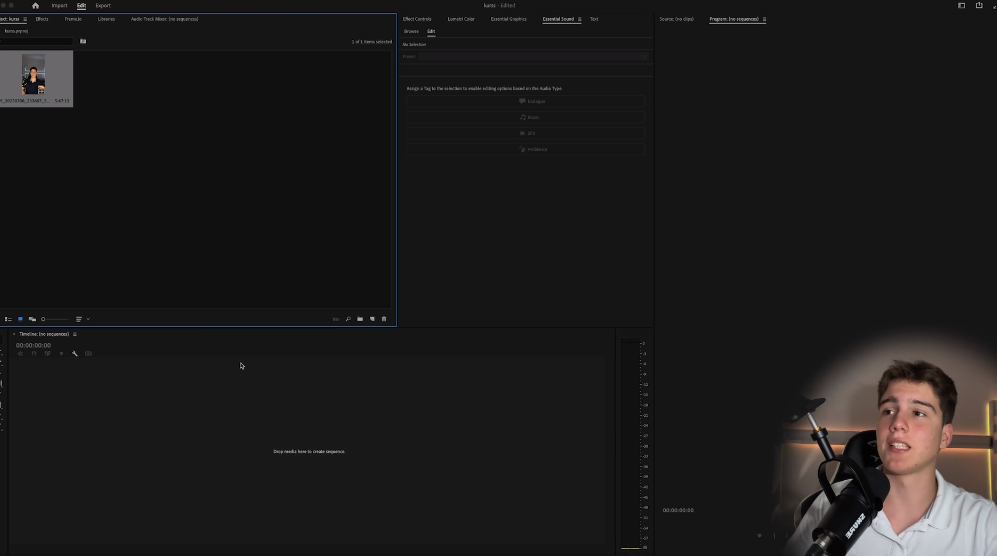Toggle Snap in Timeline magnet icon

(x=34, y=354)
